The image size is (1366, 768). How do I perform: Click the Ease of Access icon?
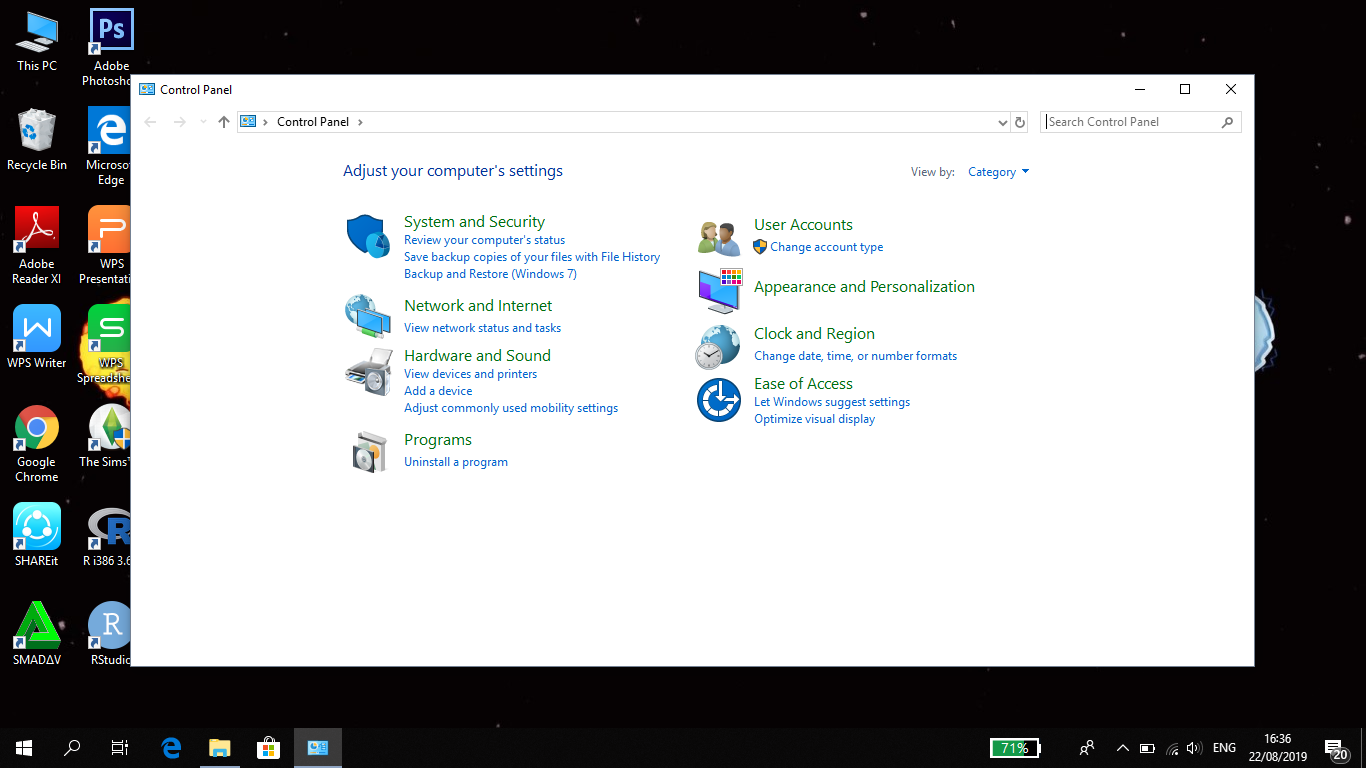point(719,400)
